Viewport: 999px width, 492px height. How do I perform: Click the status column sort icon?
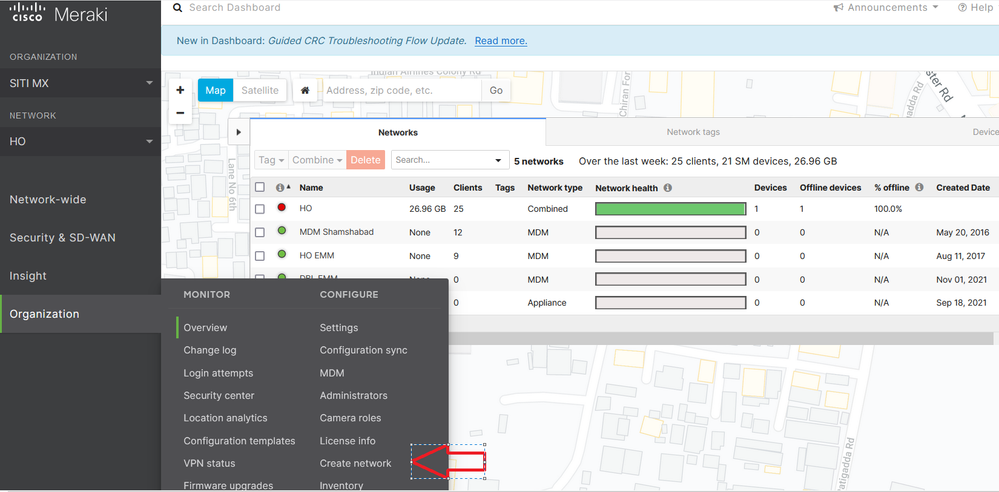(282, 188)
